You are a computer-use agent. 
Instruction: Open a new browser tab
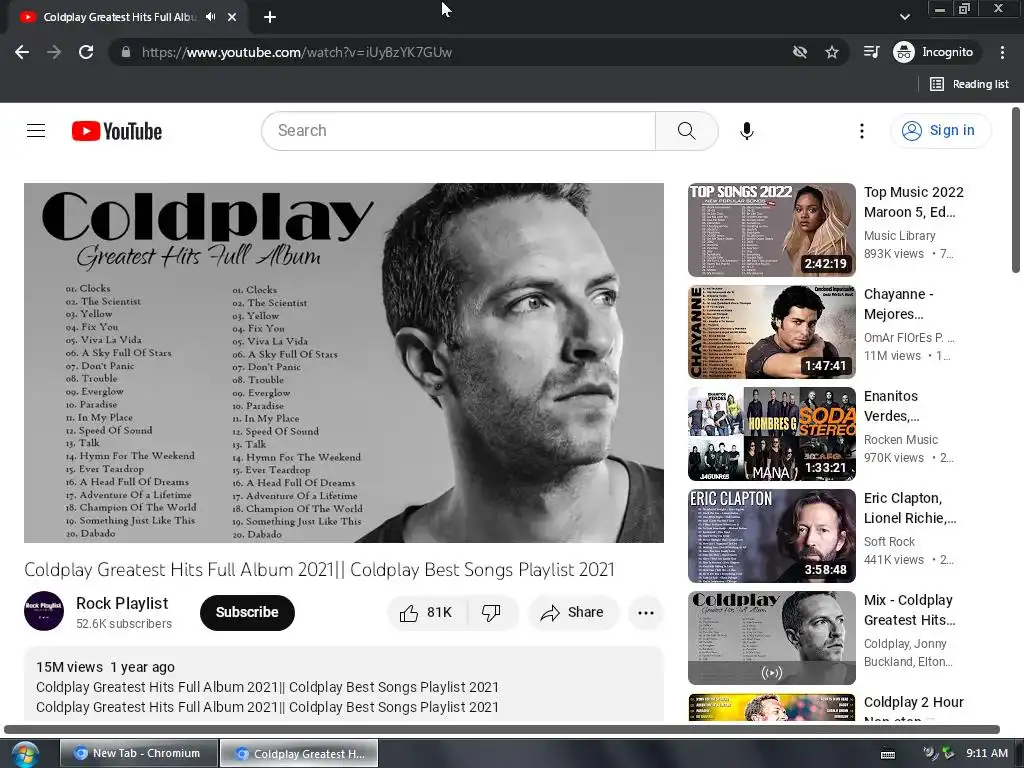[x=270, y=17]
